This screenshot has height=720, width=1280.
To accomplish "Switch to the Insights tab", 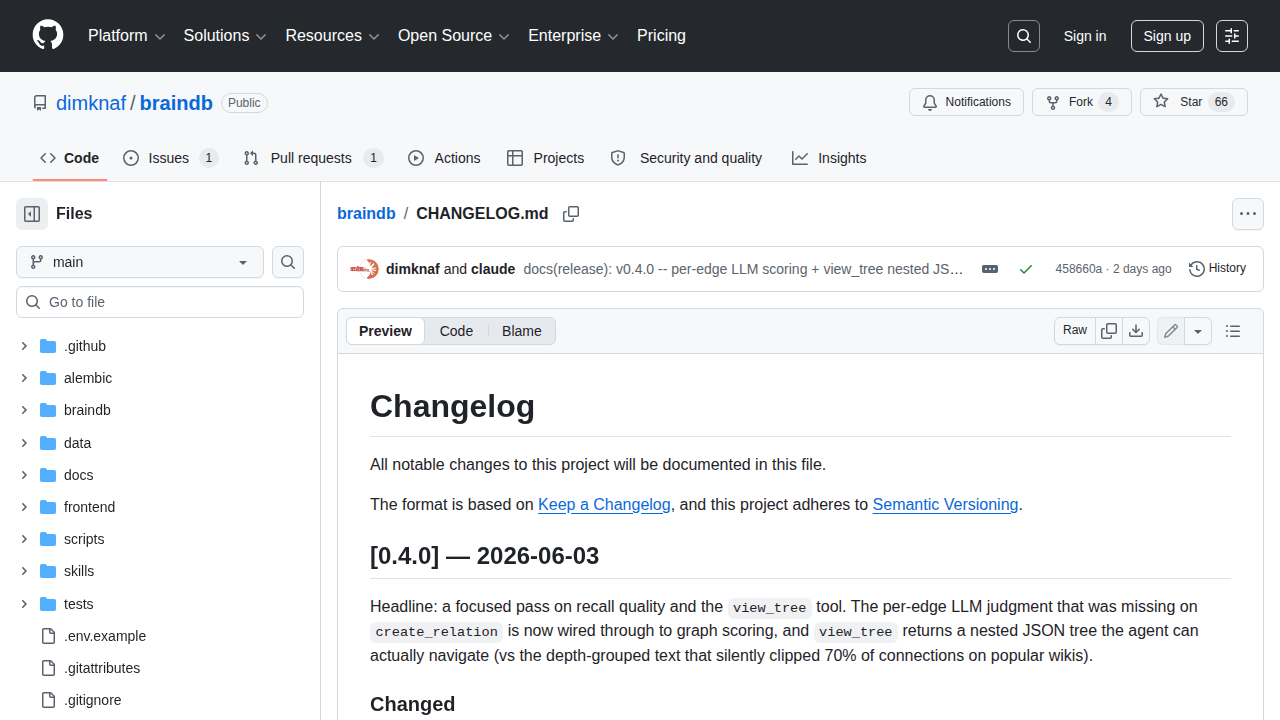I will coord(829,158).
